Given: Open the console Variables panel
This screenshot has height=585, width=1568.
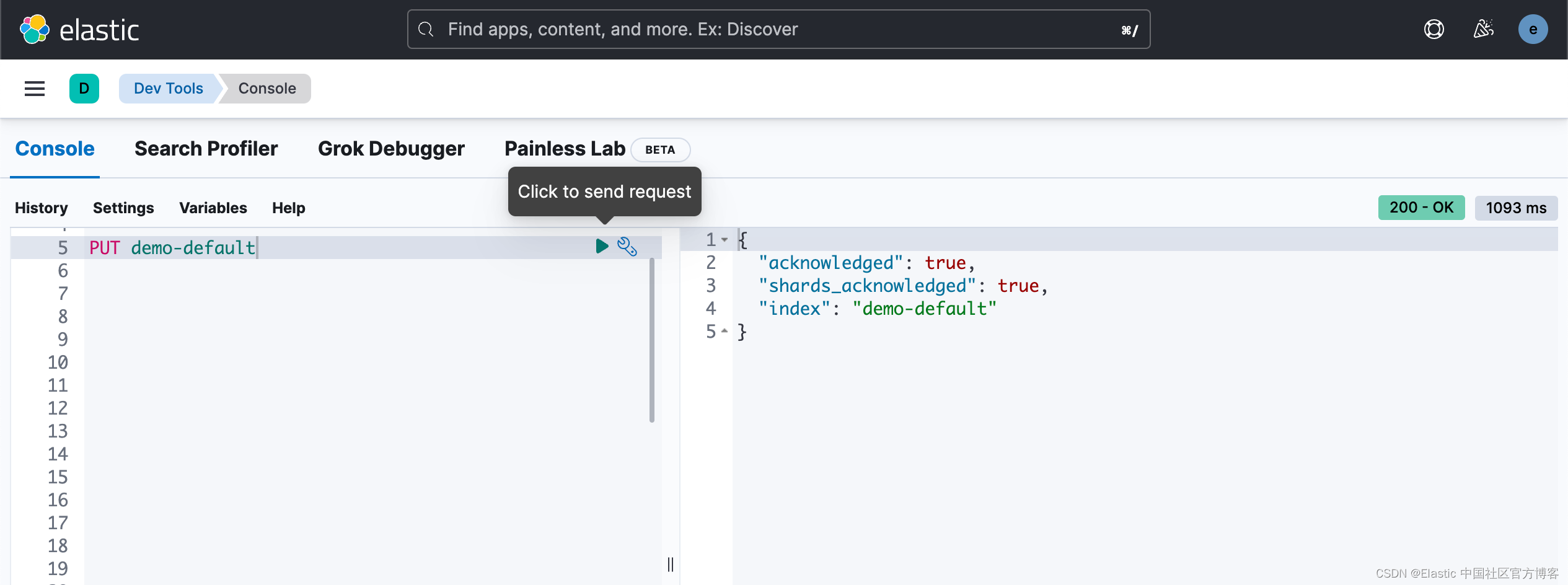Looking at the screenshot, I should (x=213, y=208).
